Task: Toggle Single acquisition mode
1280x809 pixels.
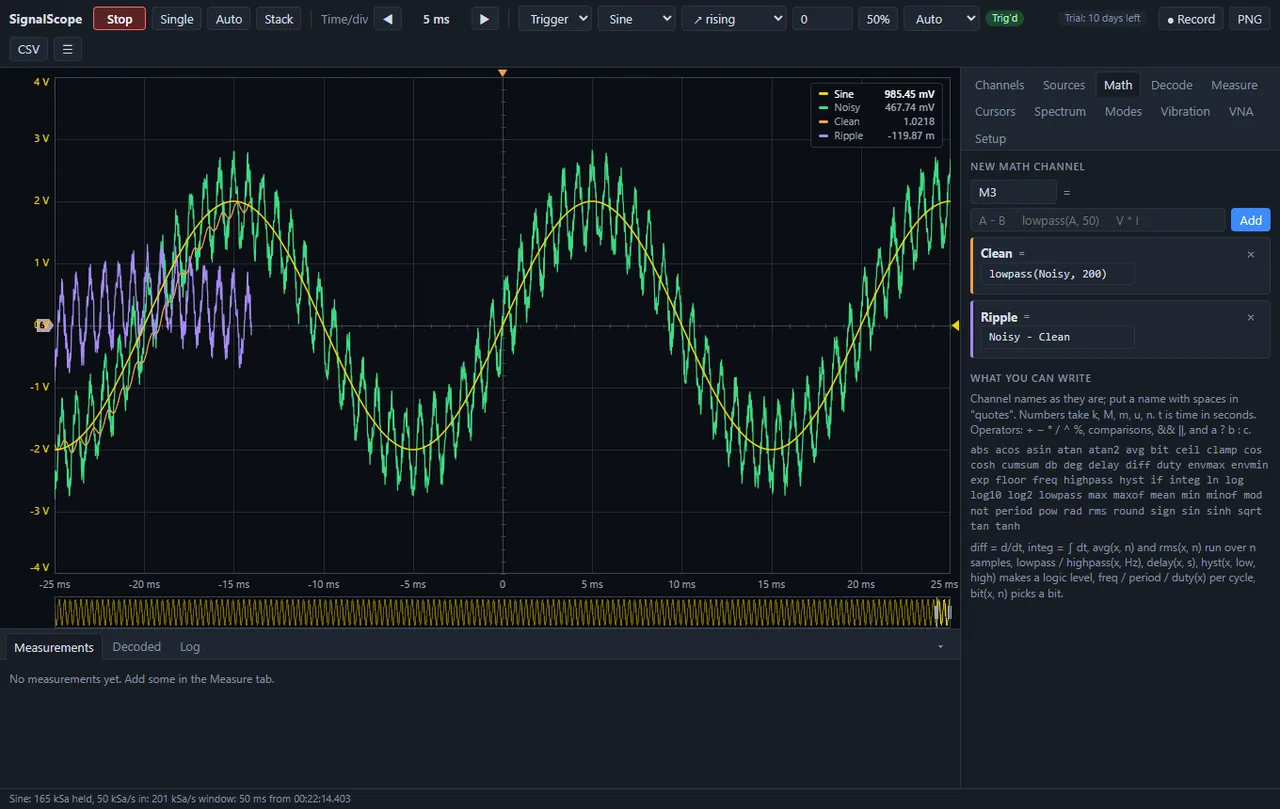Action: (x=177, y=19)
